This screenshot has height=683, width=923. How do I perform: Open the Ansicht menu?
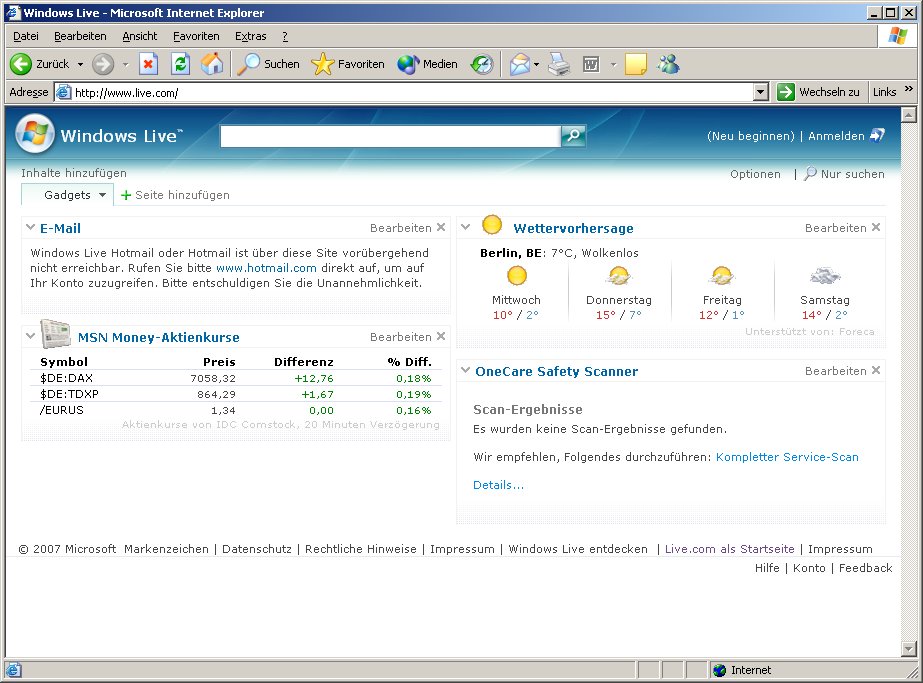point(140,37)
